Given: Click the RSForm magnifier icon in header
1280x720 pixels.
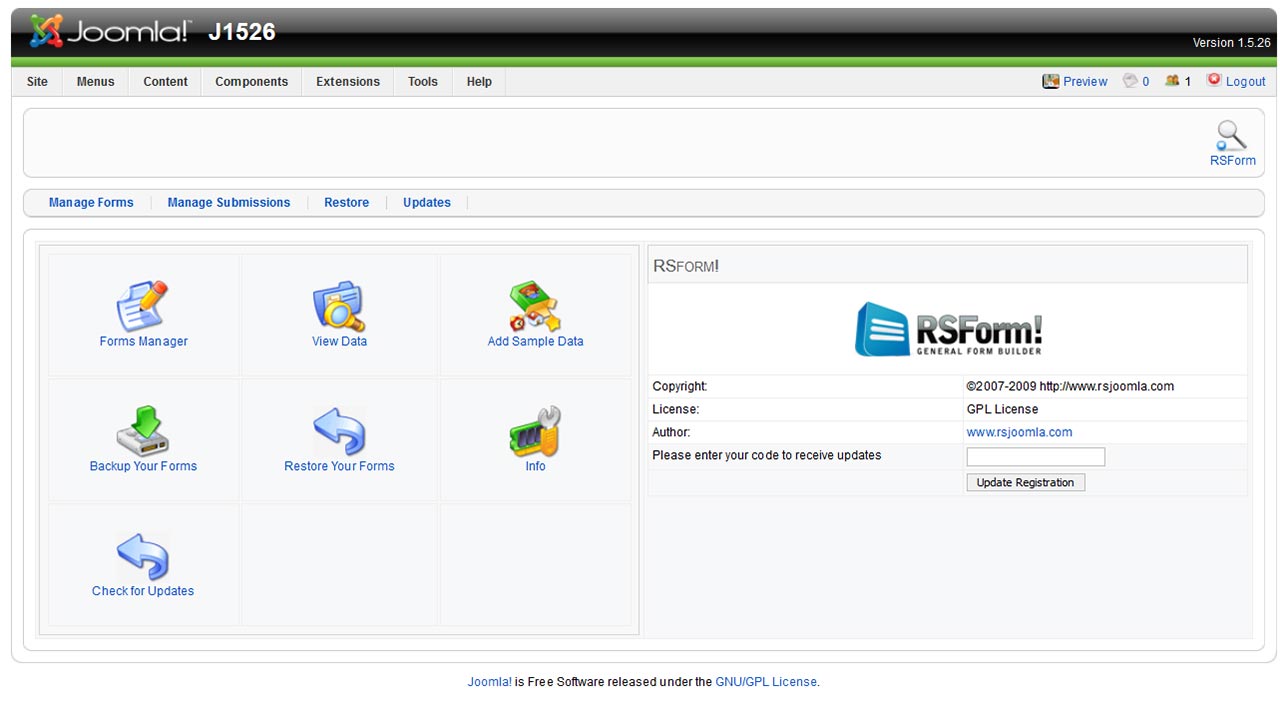Looking at the screenshot, I should click(1232, 136).
